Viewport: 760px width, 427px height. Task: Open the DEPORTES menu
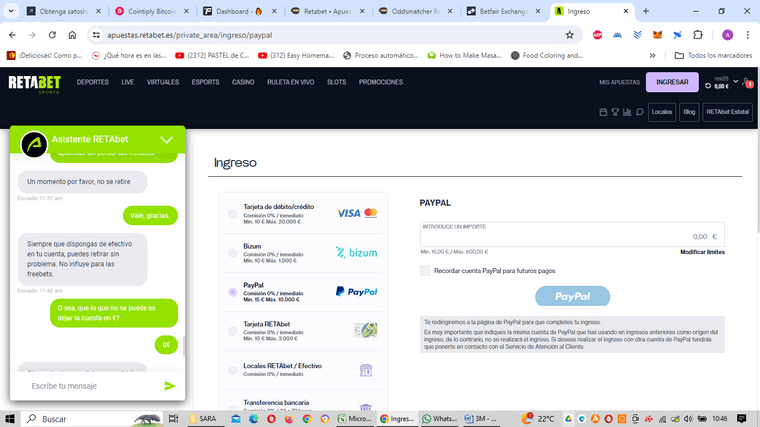(93, 82)
